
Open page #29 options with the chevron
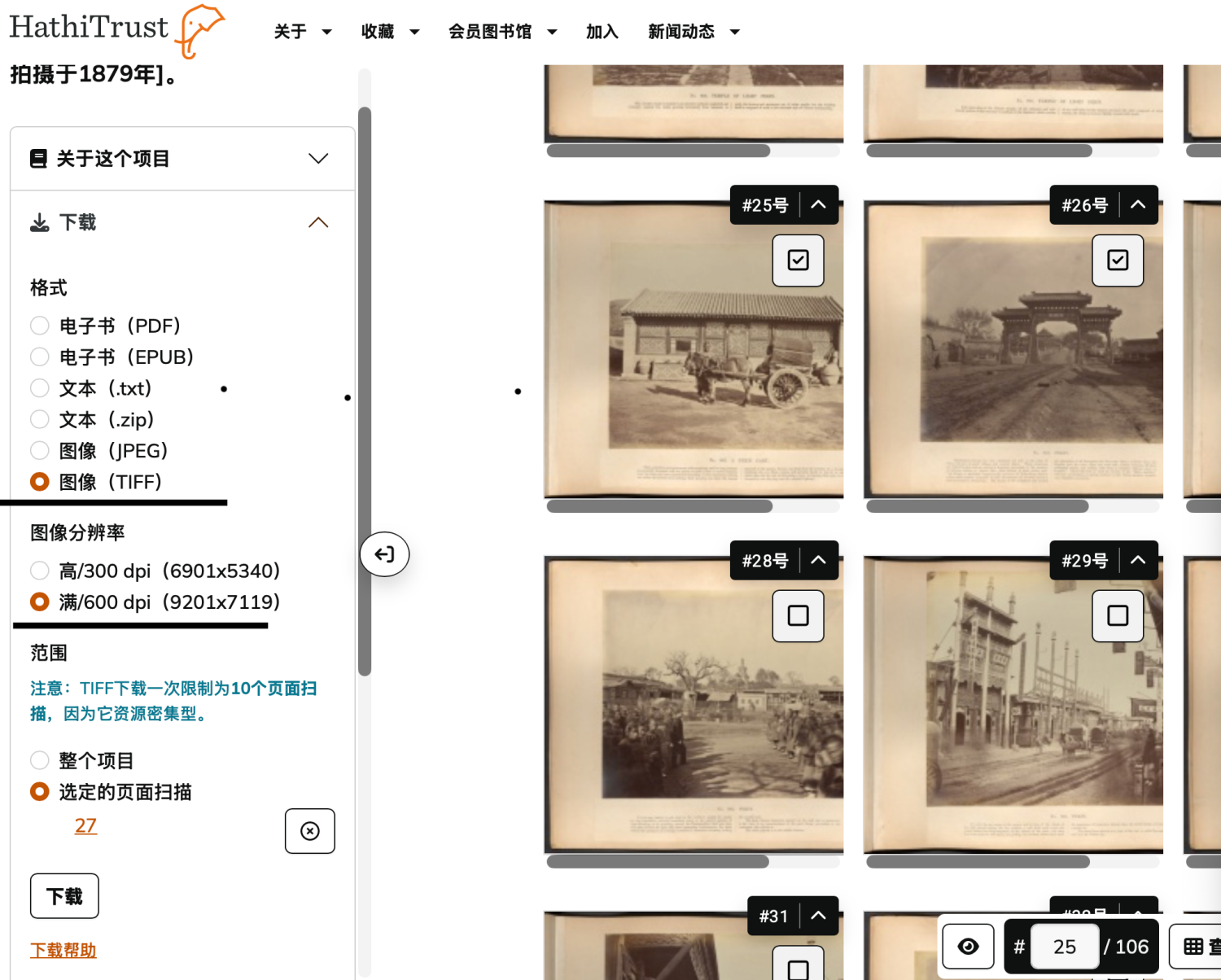1138,561
